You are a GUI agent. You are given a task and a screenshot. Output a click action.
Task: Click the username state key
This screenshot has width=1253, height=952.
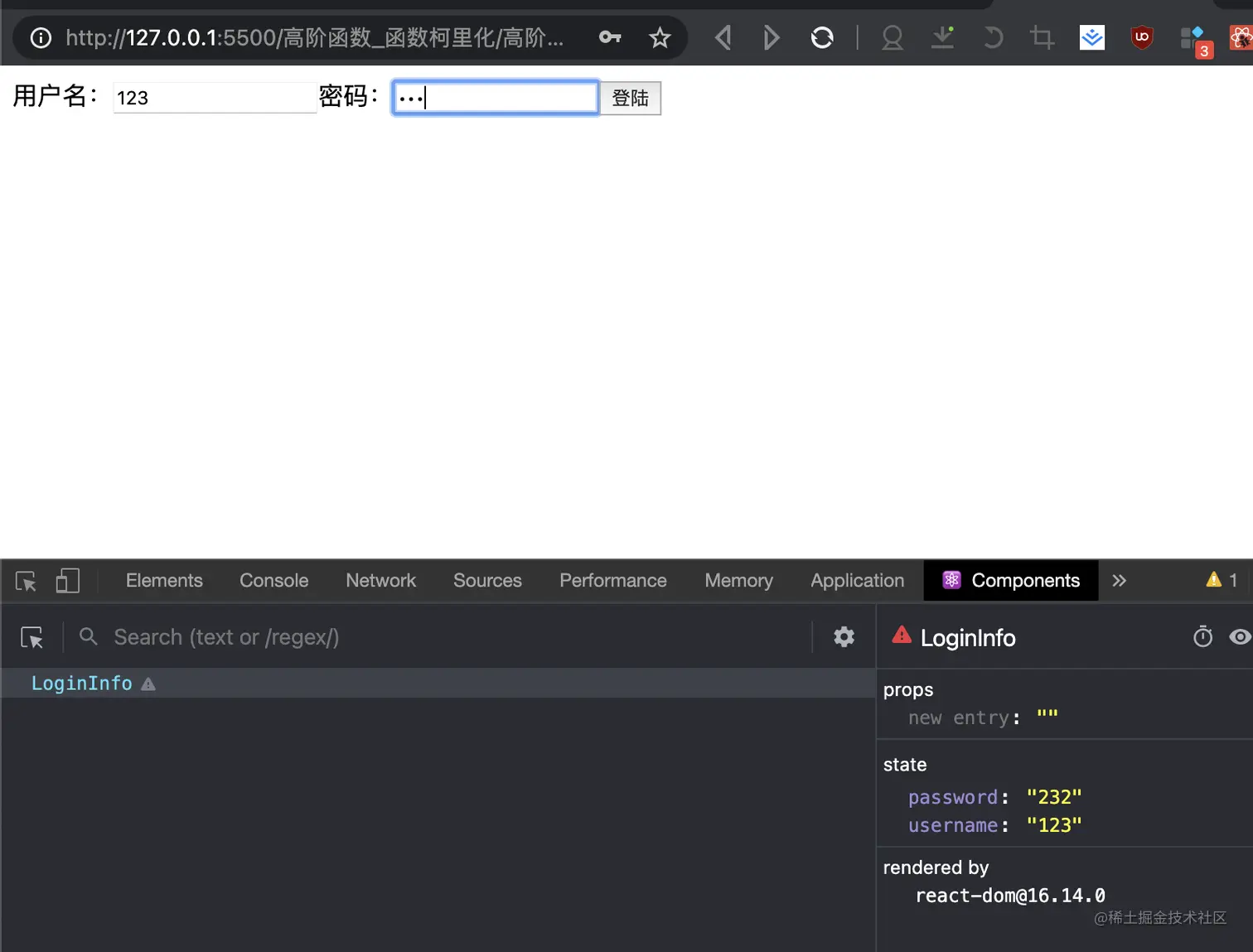(x=953, y=825)
